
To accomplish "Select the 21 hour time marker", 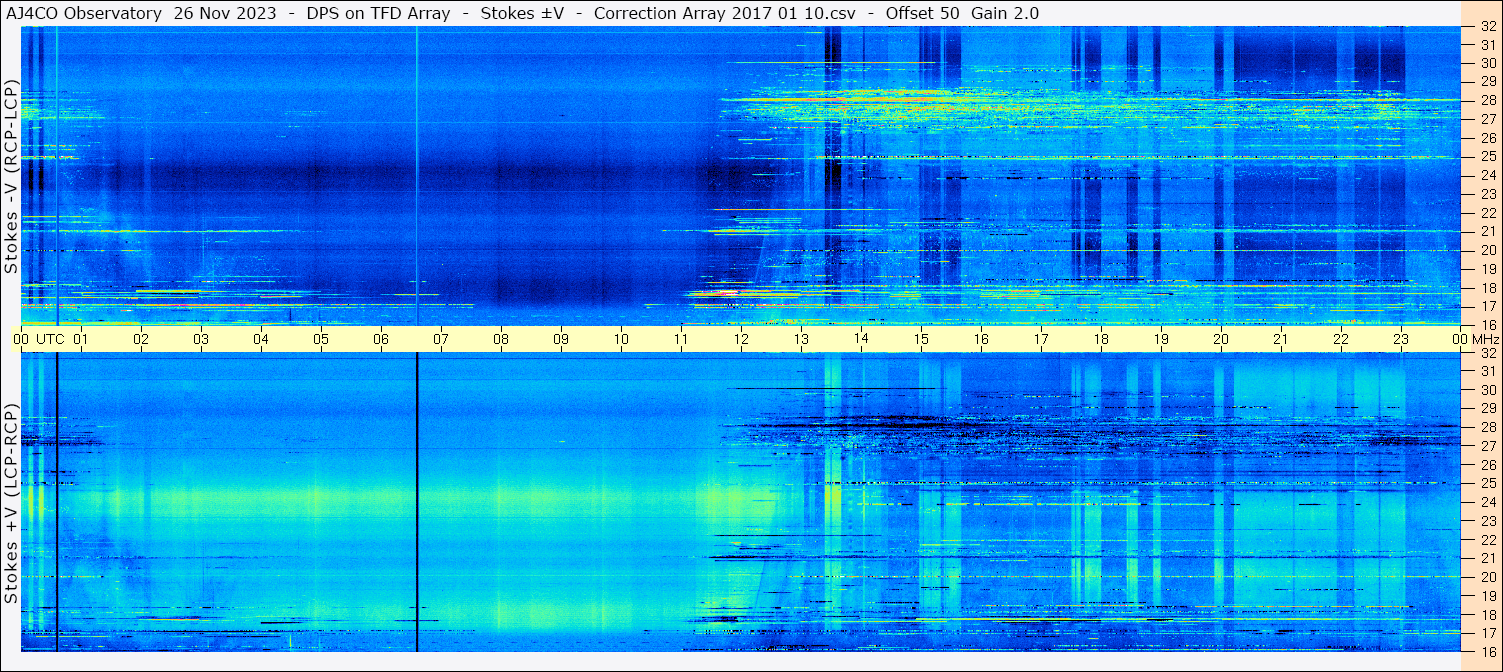I will click(1281, 339).
